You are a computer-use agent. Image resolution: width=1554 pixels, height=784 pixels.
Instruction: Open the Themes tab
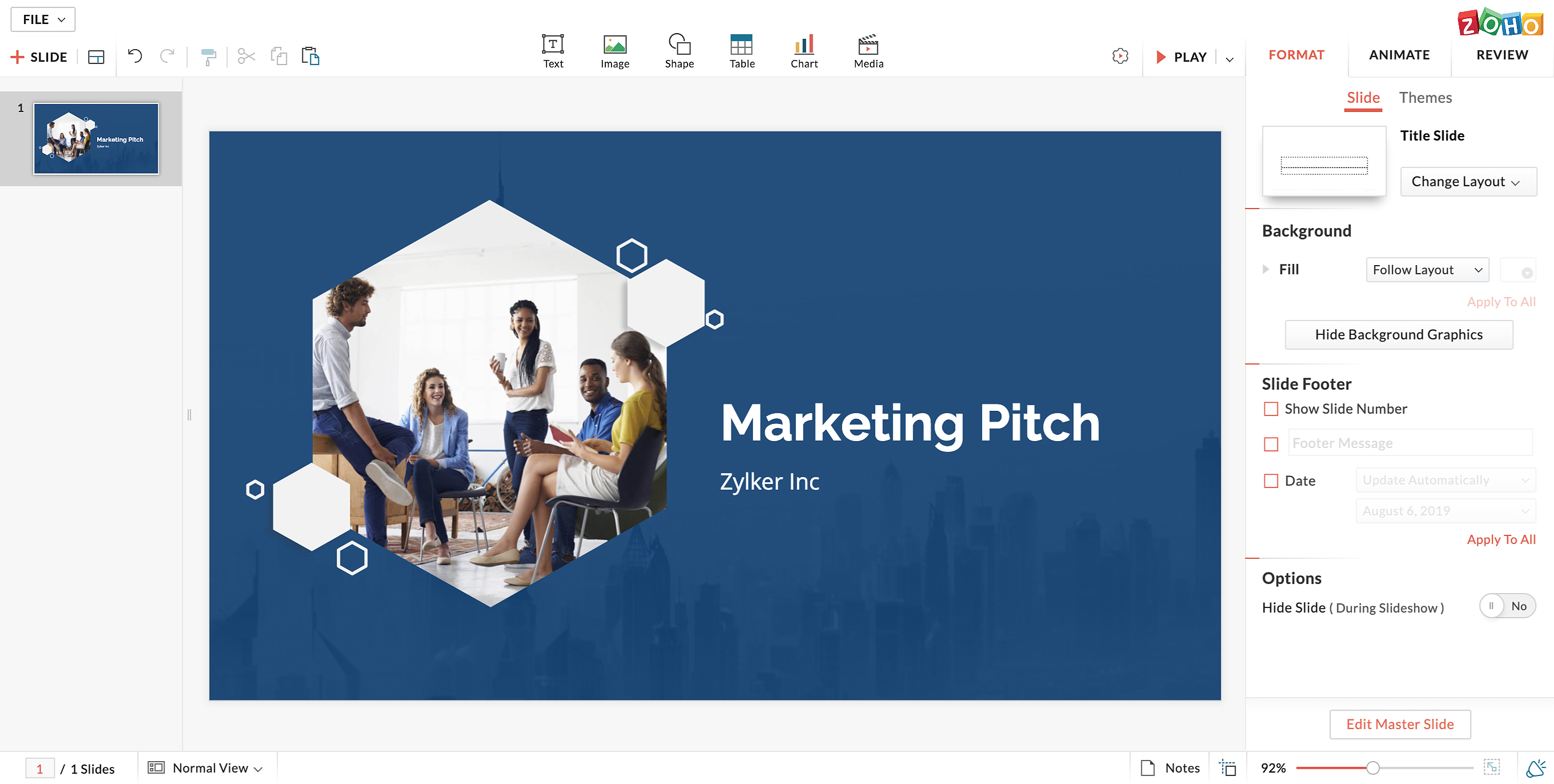(1425, 98)
